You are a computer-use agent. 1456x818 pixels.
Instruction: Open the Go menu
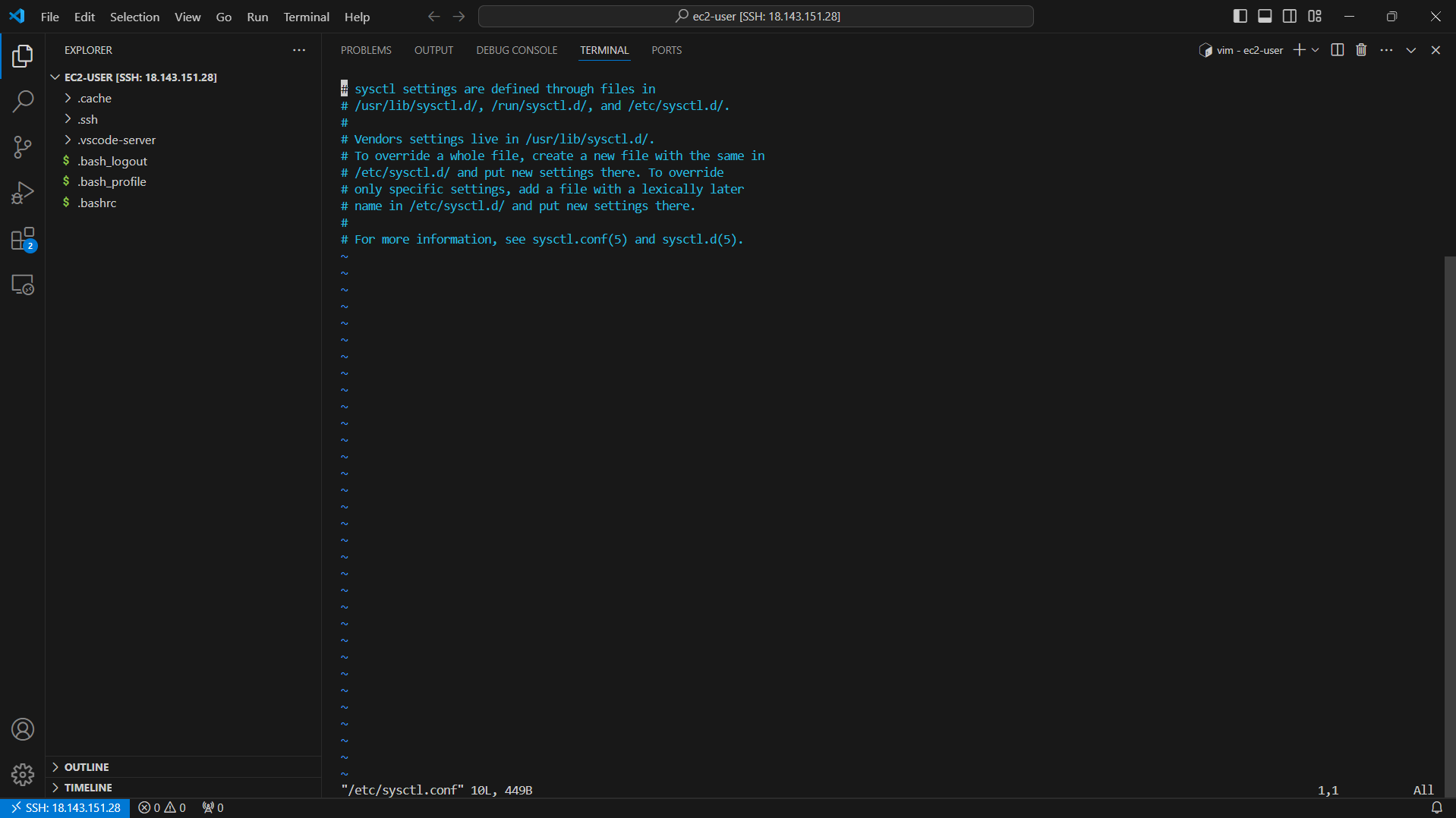pos(223,17)
